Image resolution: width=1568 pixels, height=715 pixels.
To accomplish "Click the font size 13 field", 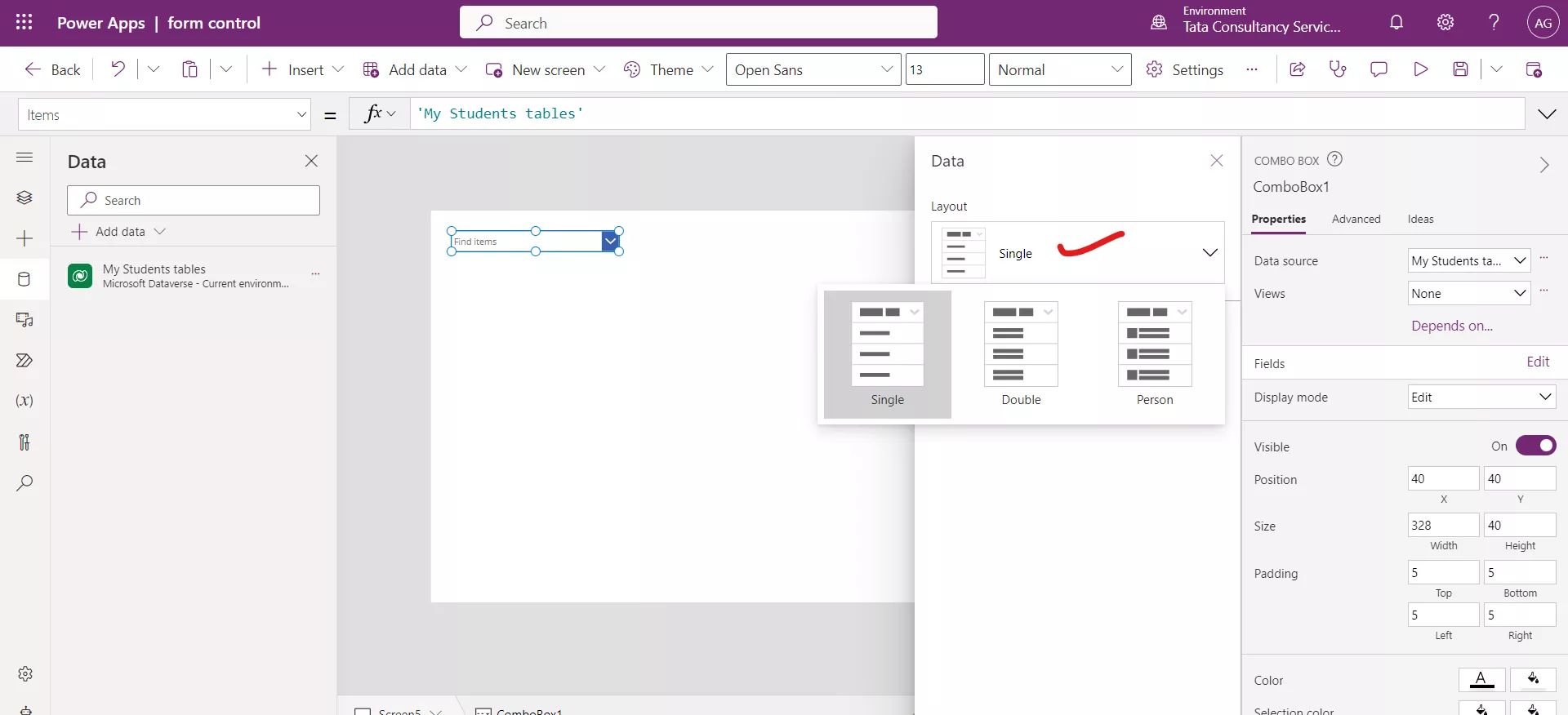I will pos(945,69).
